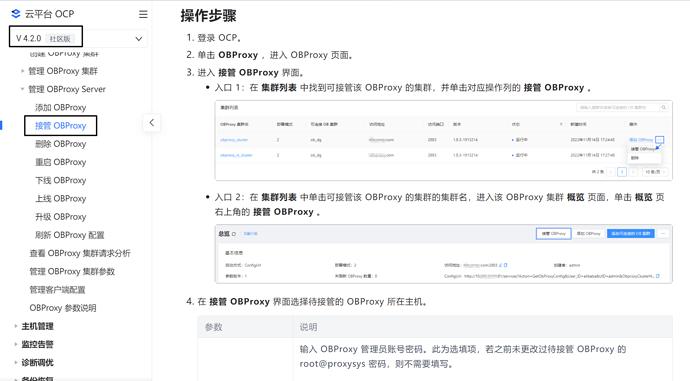Viewport: 690px width, 381px height.
Task: Expand the 监控告警 section
Action: pyautogui.click(x=16, y=344)
